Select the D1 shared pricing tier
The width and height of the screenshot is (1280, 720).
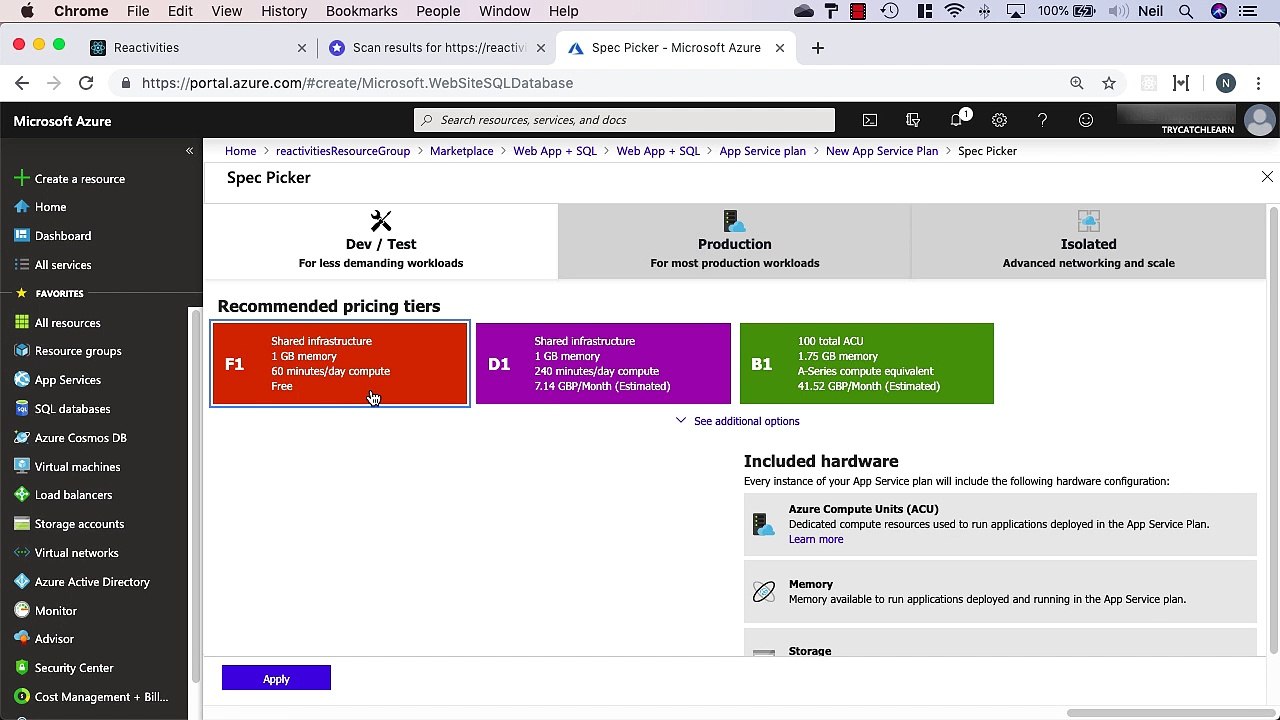coord(603,364)
